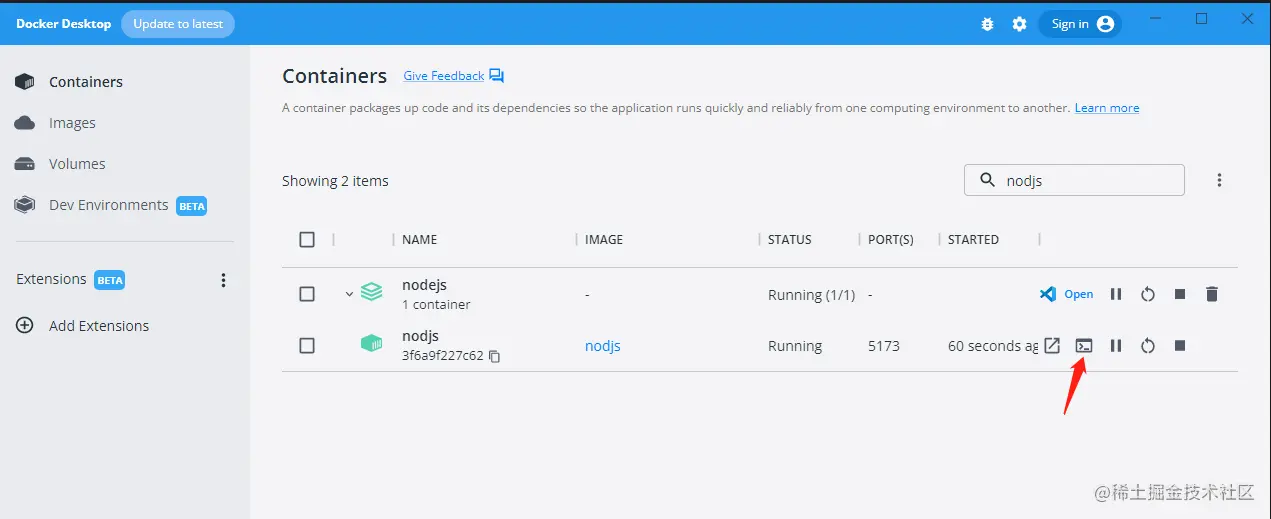Go to Volumes in sidebar
The width and height of the screenshot is (1271, 519).
point(77,164)
